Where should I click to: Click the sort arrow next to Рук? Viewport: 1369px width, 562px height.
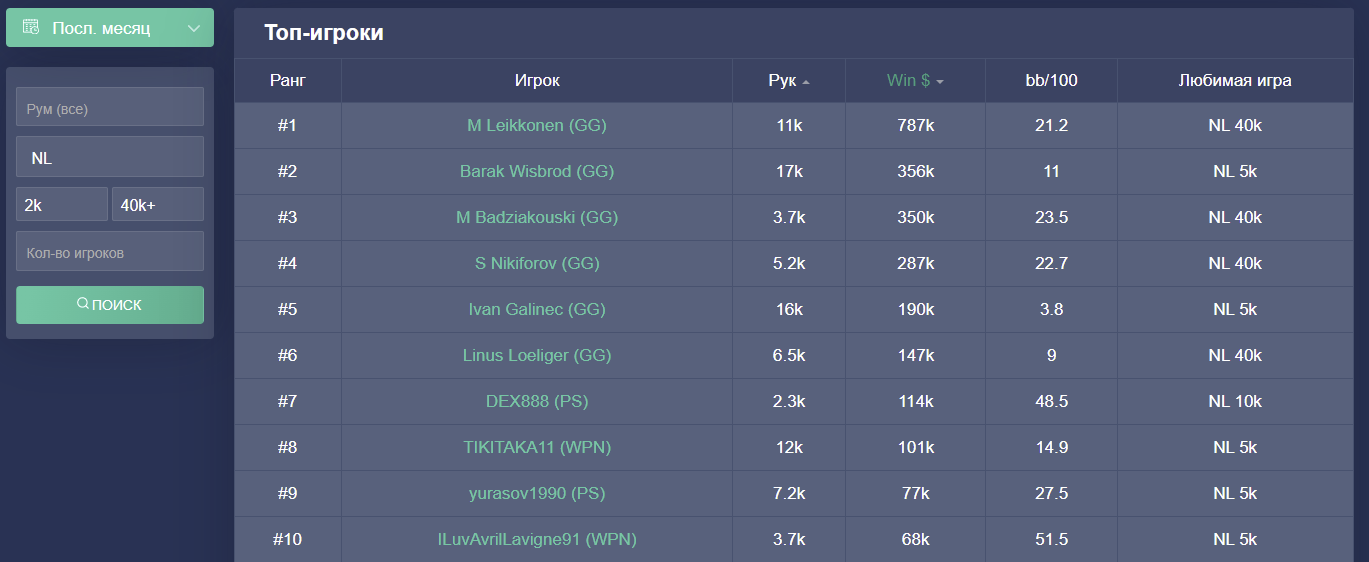point(806,82)
